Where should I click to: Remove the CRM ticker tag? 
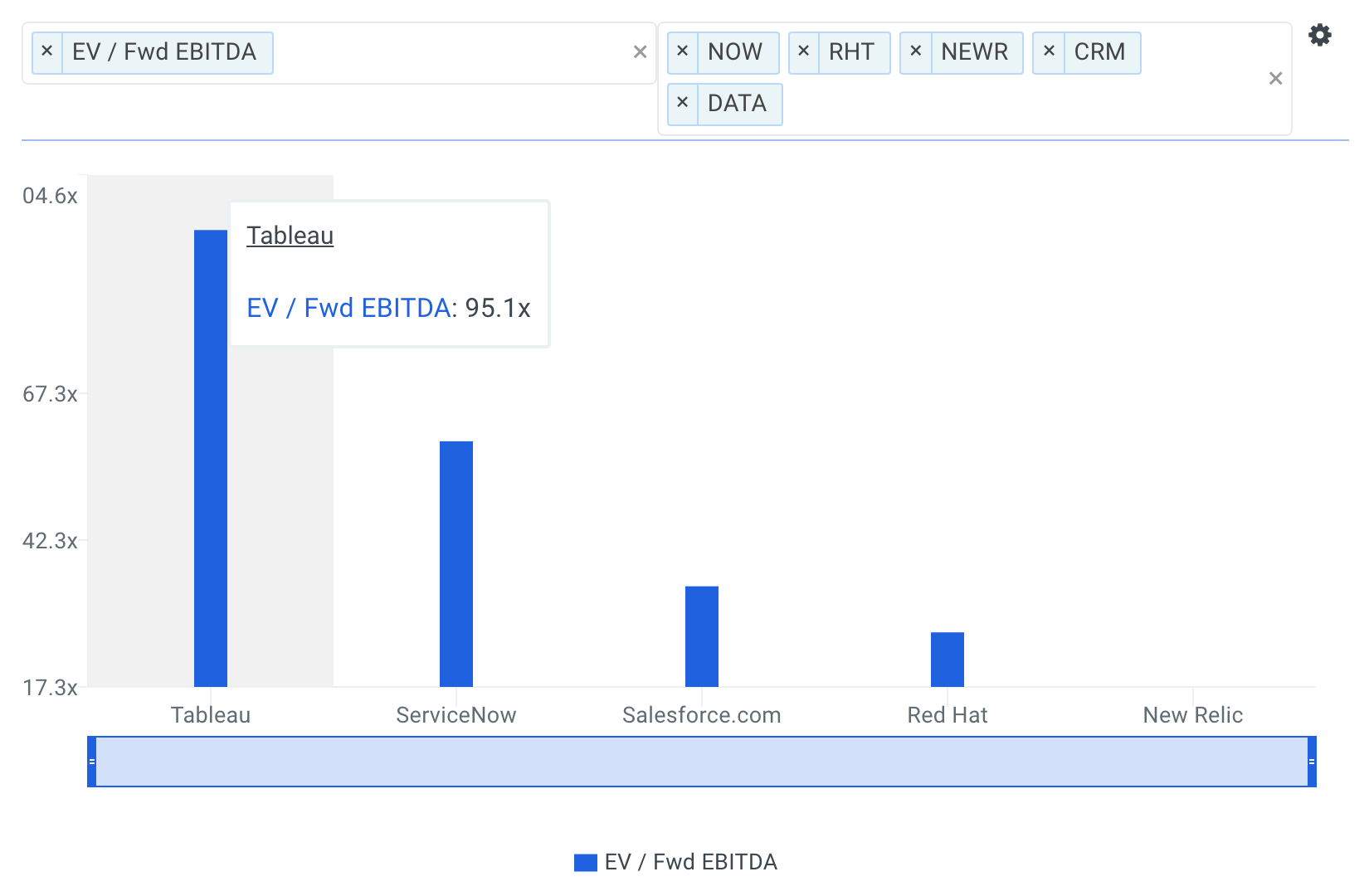click(x=1049, y=52)
